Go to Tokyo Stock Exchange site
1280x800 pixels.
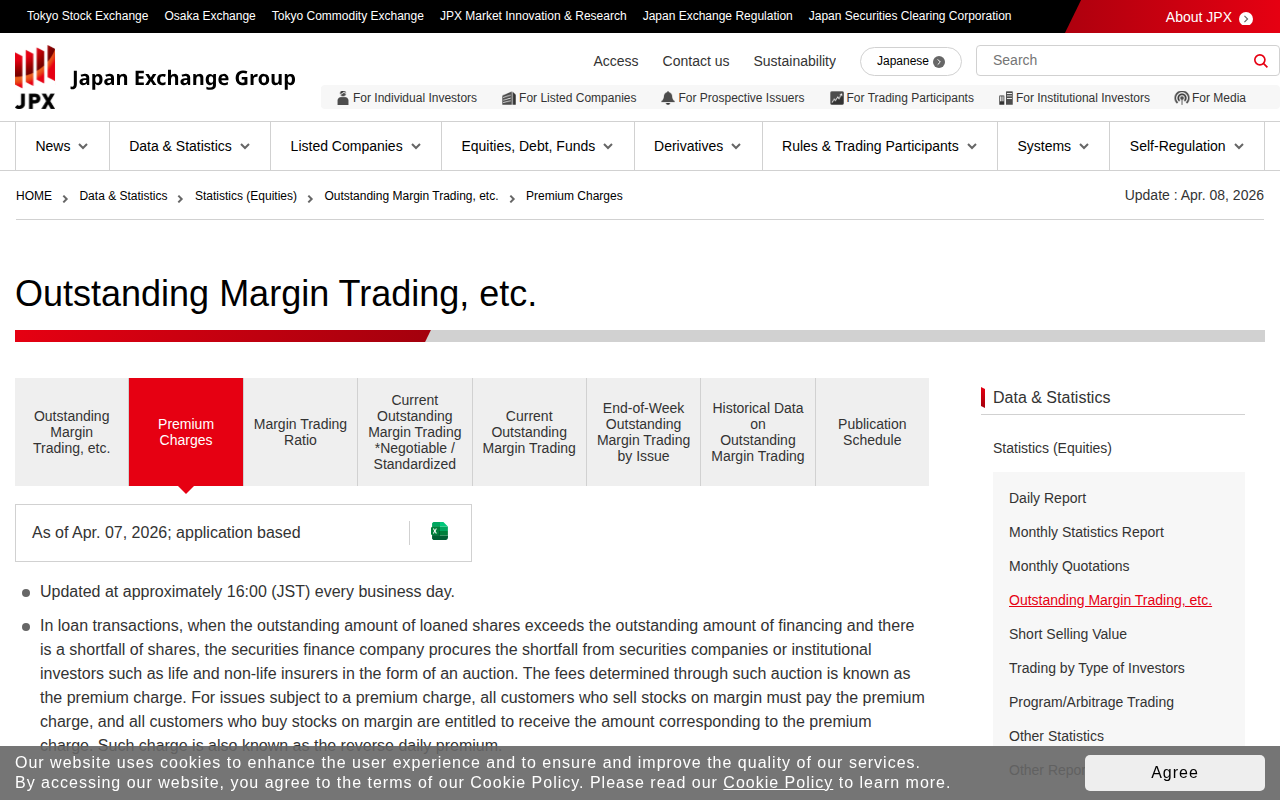88,16
